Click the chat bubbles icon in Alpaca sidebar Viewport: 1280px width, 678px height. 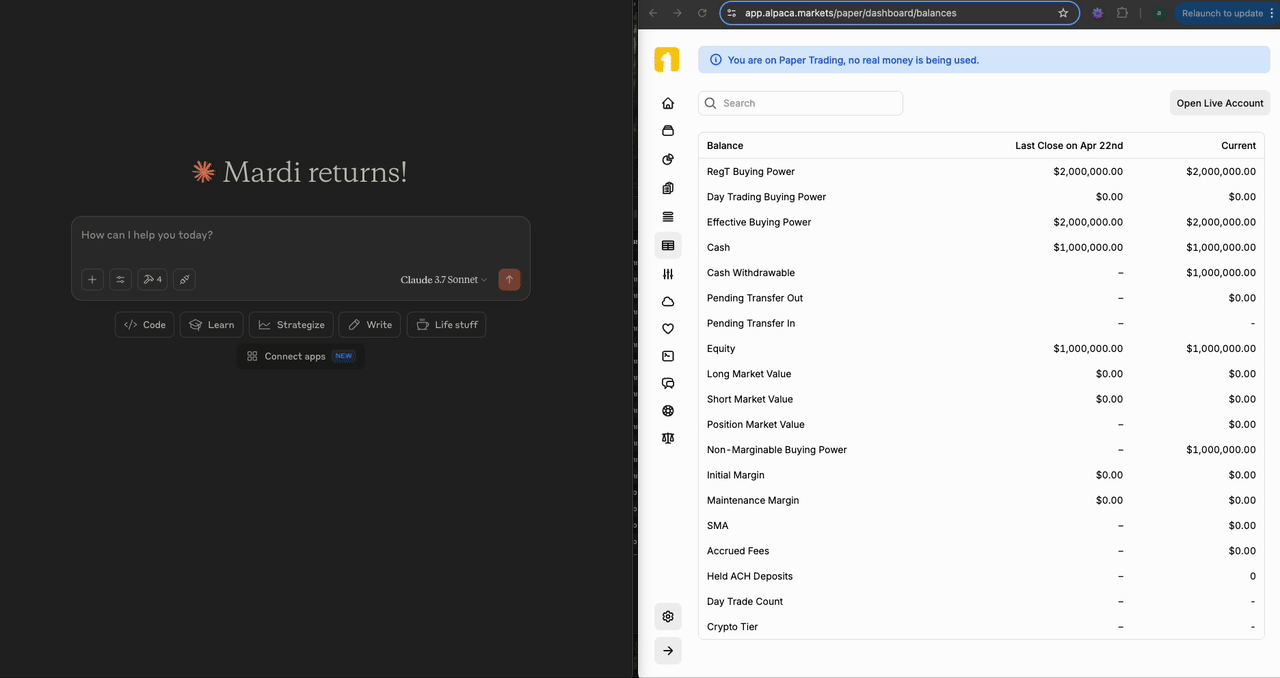[667, 383]
